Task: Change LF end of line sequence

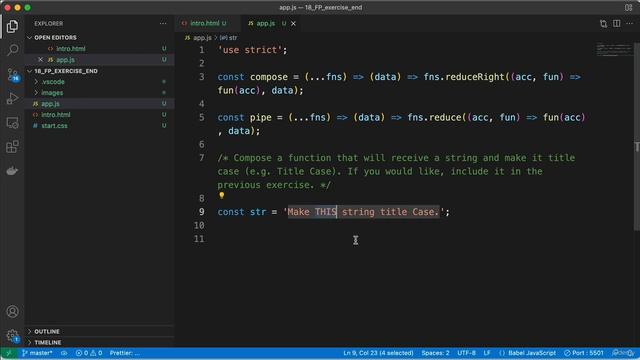Action: [487, 353]
